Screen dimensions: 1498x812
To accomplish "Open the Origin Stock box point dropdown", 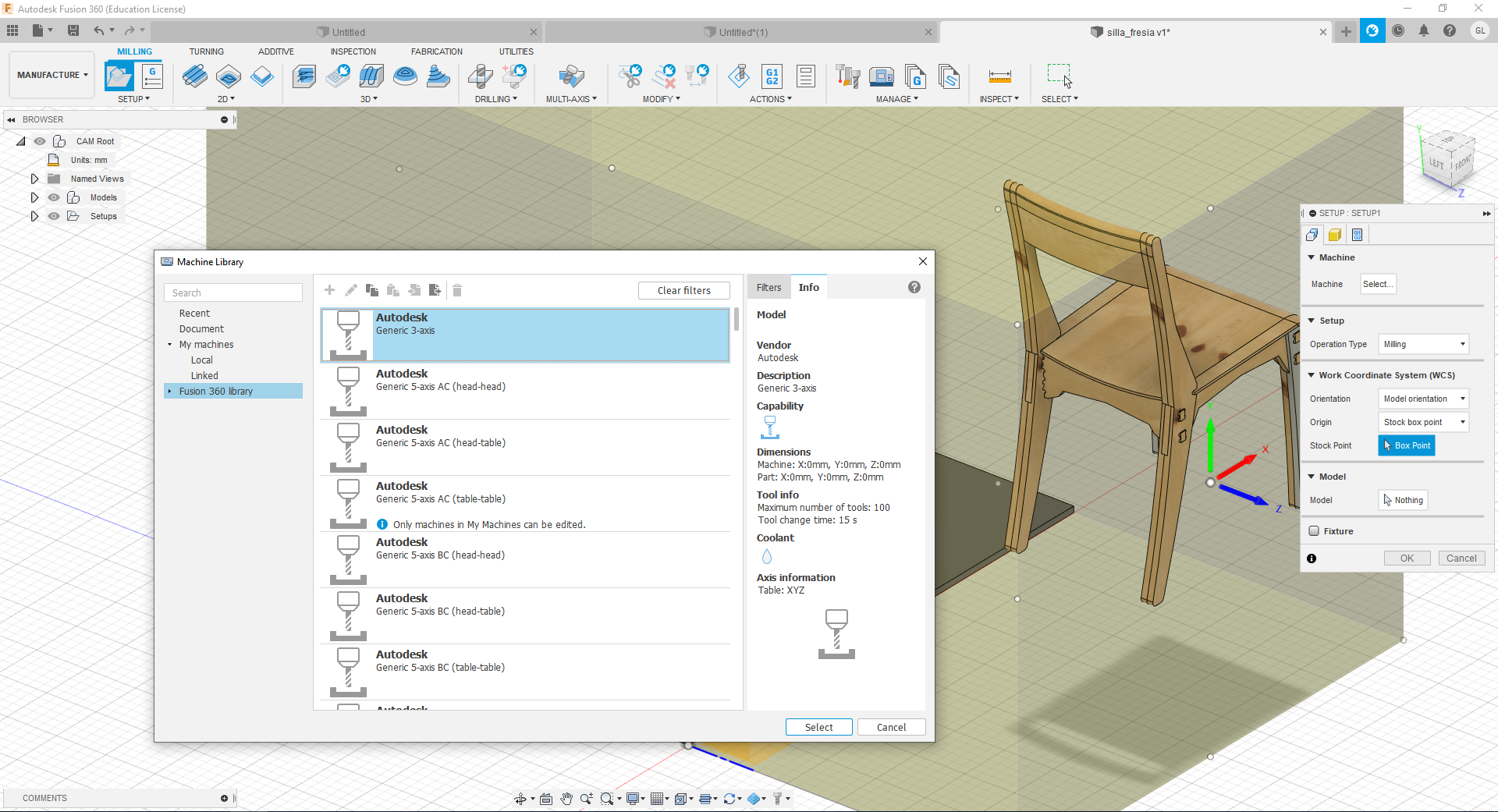I will [x=1424, y=422].
